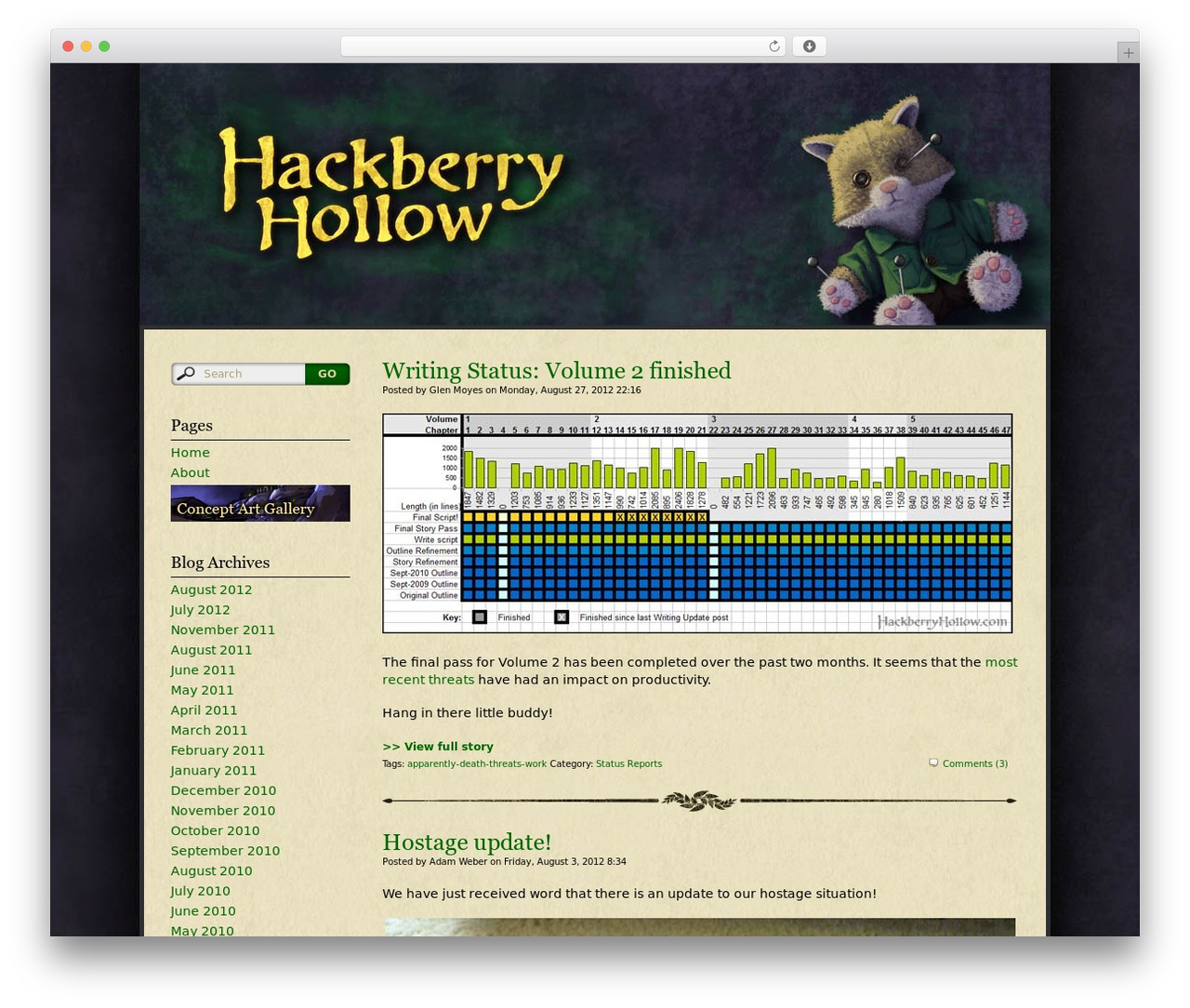Open the March 2011 archive
The height and width of the screenshot is (1008, 1190).
[209, 730]
